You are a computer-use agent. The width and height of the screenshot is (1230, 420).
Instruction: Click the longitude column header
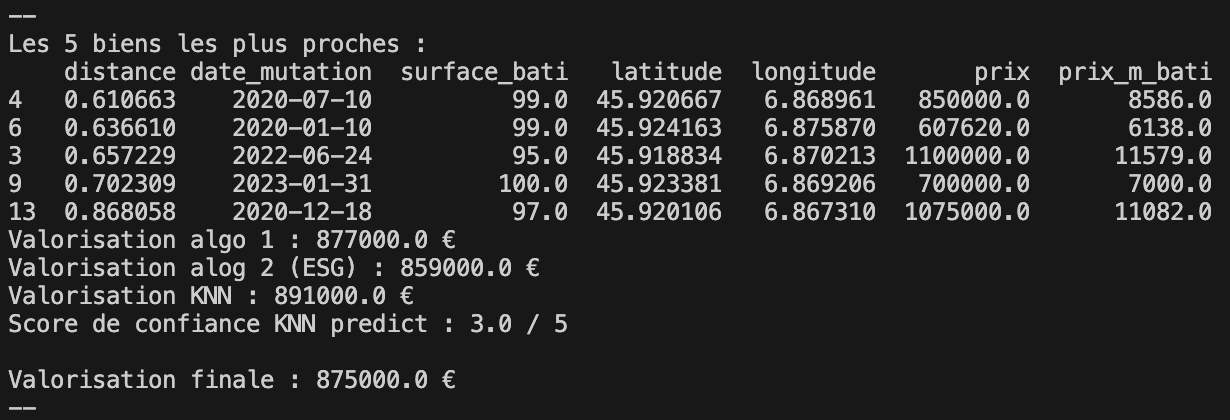(x=814, y=72)
